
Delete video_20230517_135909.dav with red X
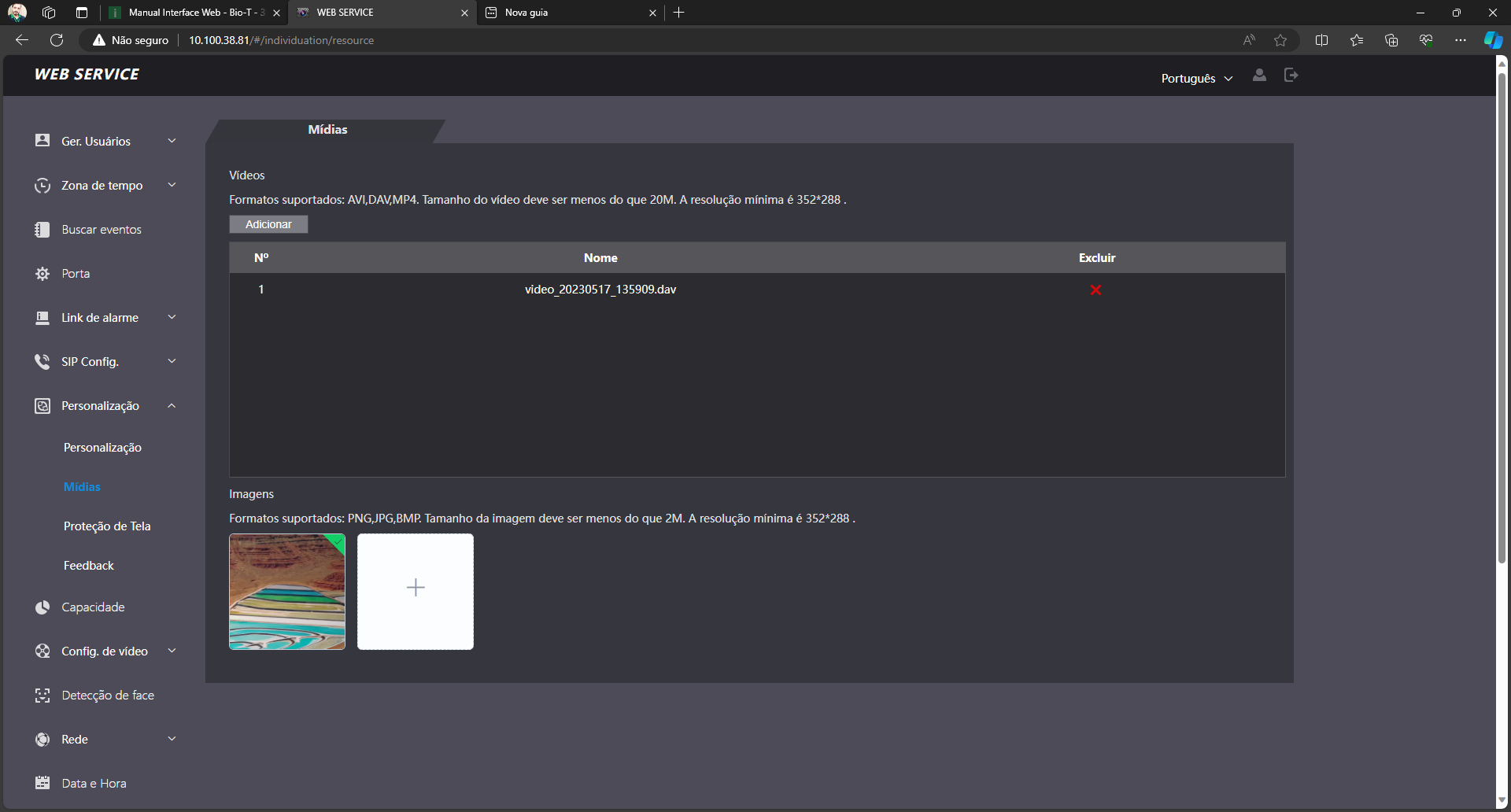pyautogui.click(x=1095, y=290)
